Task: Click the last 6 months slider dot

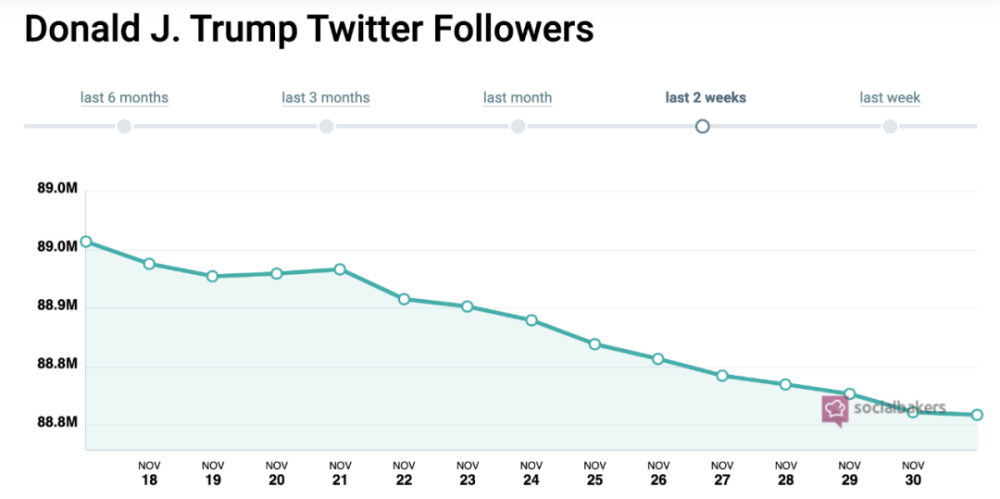Action: [x=124, y=126]
